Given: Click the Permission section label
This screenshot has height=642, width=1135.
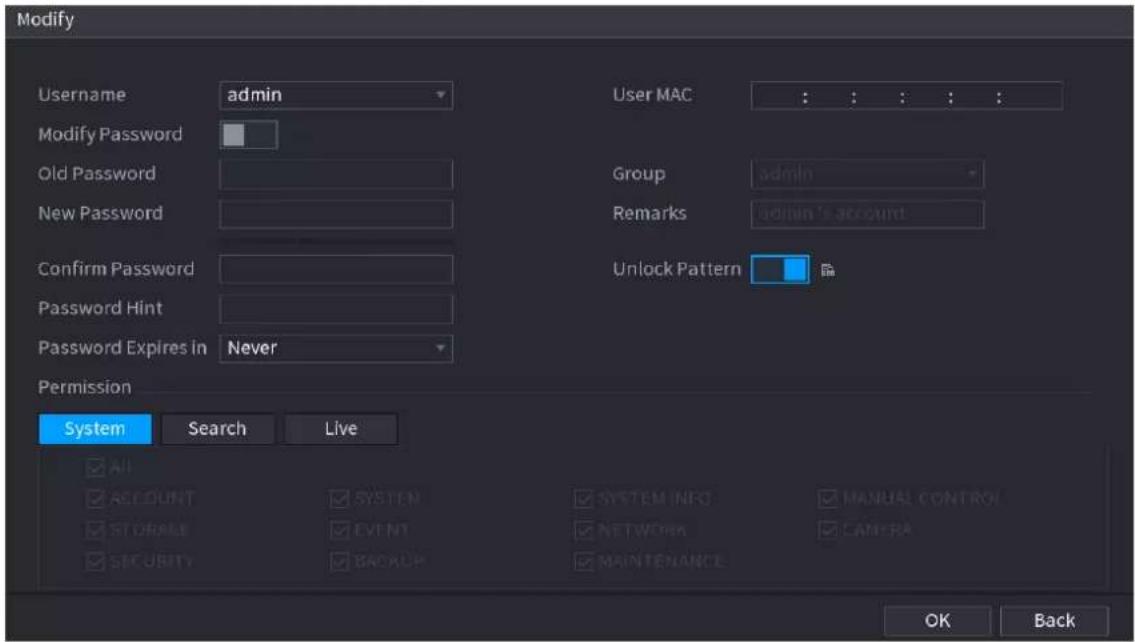Looking at the screenshot, I should [85, 387].
